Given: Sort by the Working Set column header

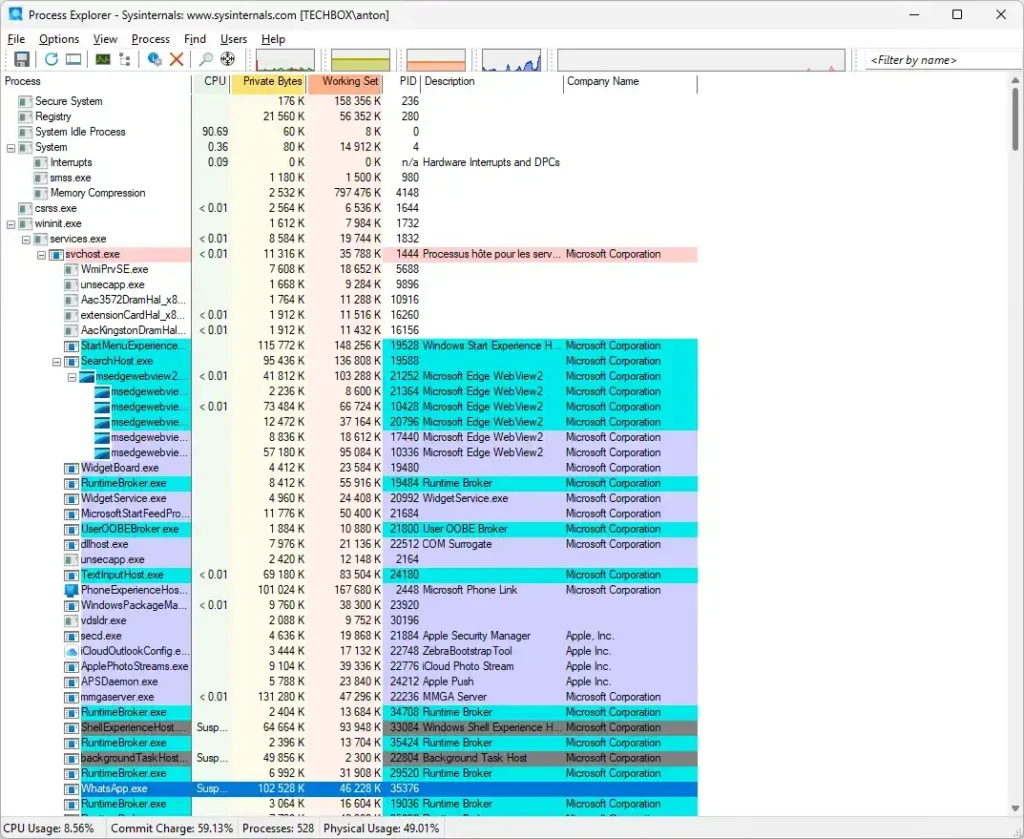Looking at the screenshot, I should point(345,82).
